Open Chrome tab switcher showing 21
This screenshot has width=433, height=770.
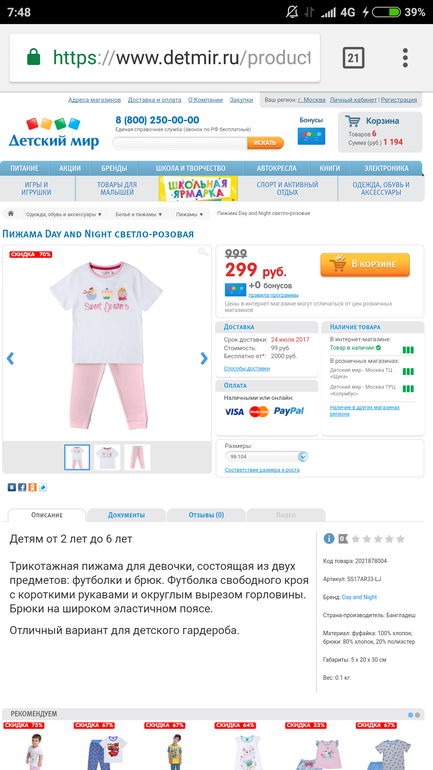click(353, 57)
